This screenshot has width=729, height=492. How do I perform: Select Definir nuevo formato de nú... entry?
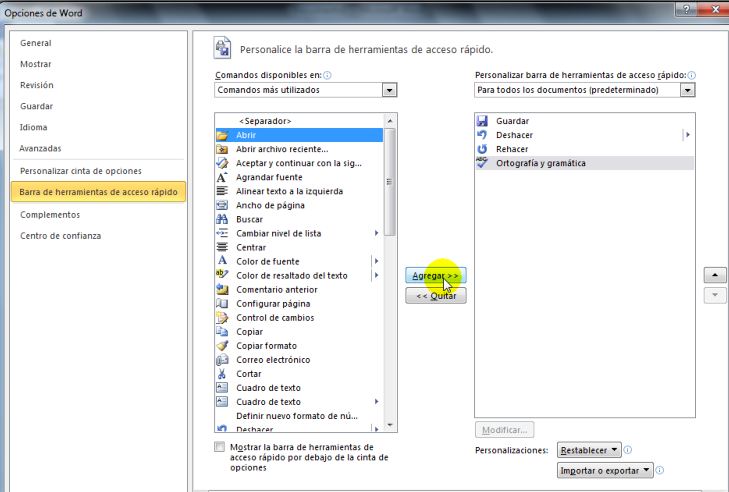pos(297,416)
